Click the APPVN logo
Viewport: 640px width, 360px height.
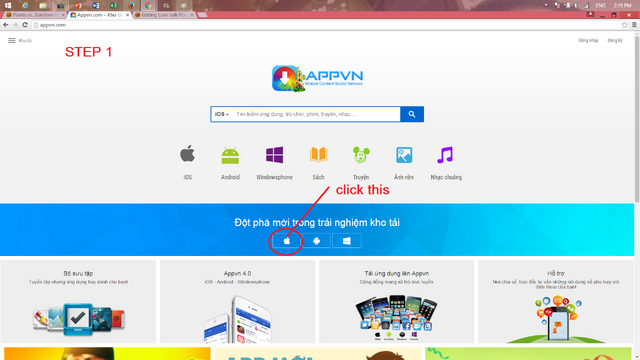(317, 78)
